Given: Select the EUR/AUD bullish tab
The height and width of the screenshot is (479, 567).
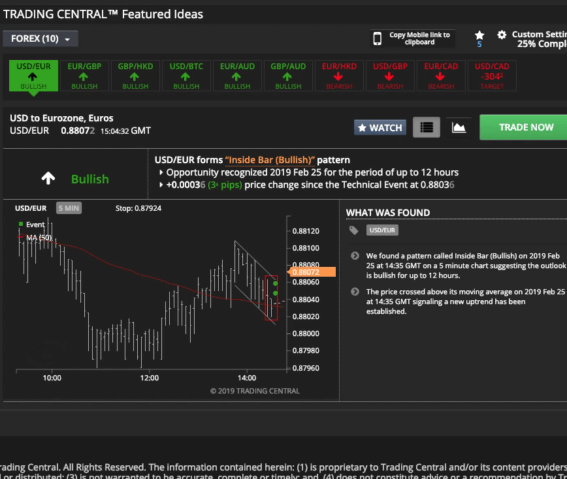Looking at the screenshot, I should point(237,76).
